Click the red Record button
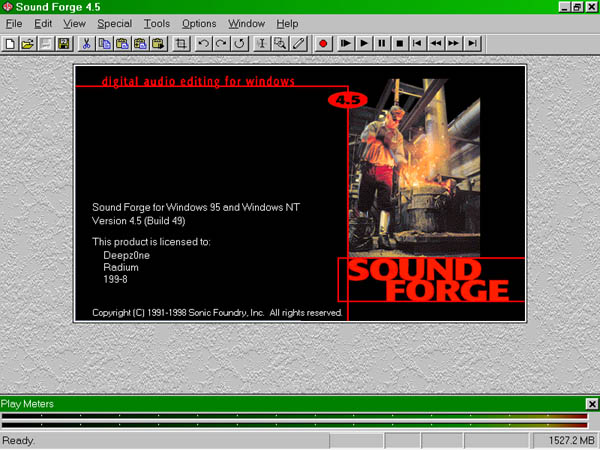600x450 pixels. point(323,44)
